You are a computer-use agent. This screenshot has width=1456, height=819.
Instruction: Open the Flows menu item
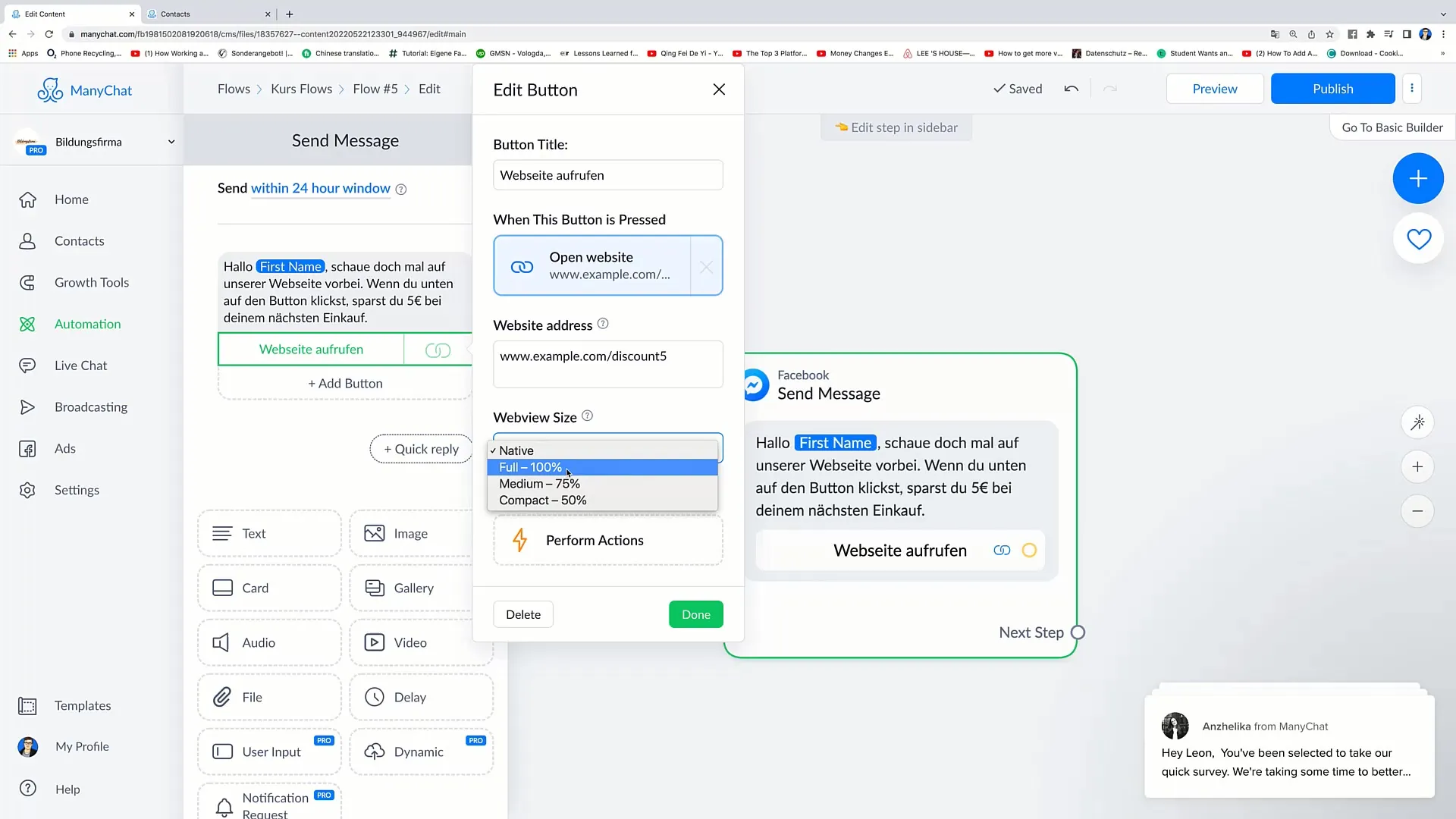[233, 89]
